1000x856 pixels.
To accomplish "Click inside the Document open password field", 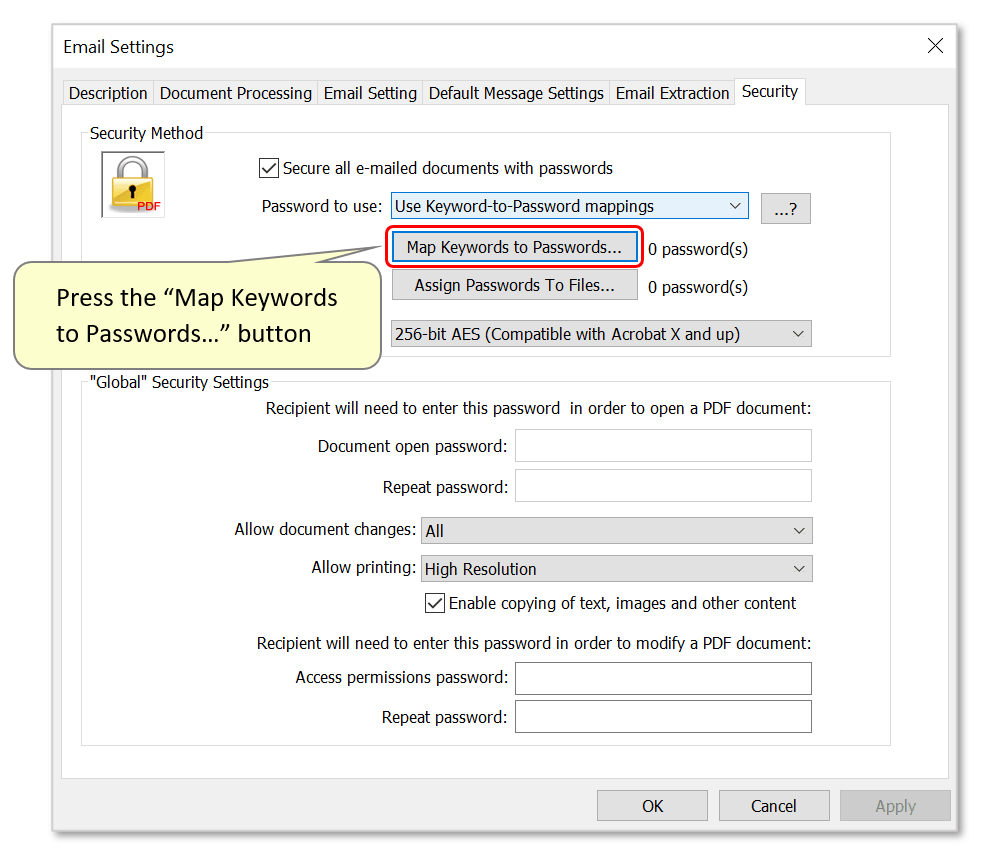I will (x=663, y=445).
